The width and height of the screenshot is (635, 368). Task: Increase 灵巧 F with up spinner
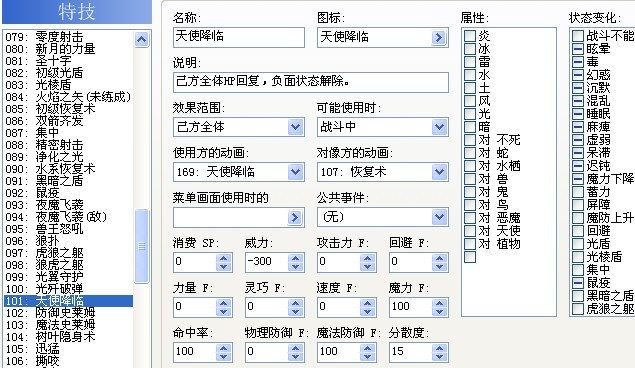(x=296, y=303)
